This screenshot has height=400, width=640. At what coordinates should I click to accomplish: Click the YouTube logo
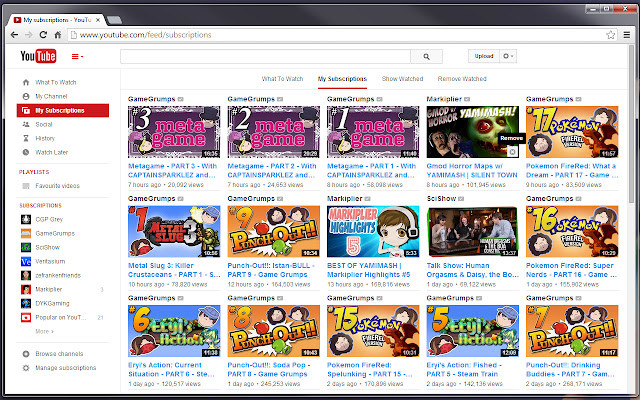[x=38, y=56]
